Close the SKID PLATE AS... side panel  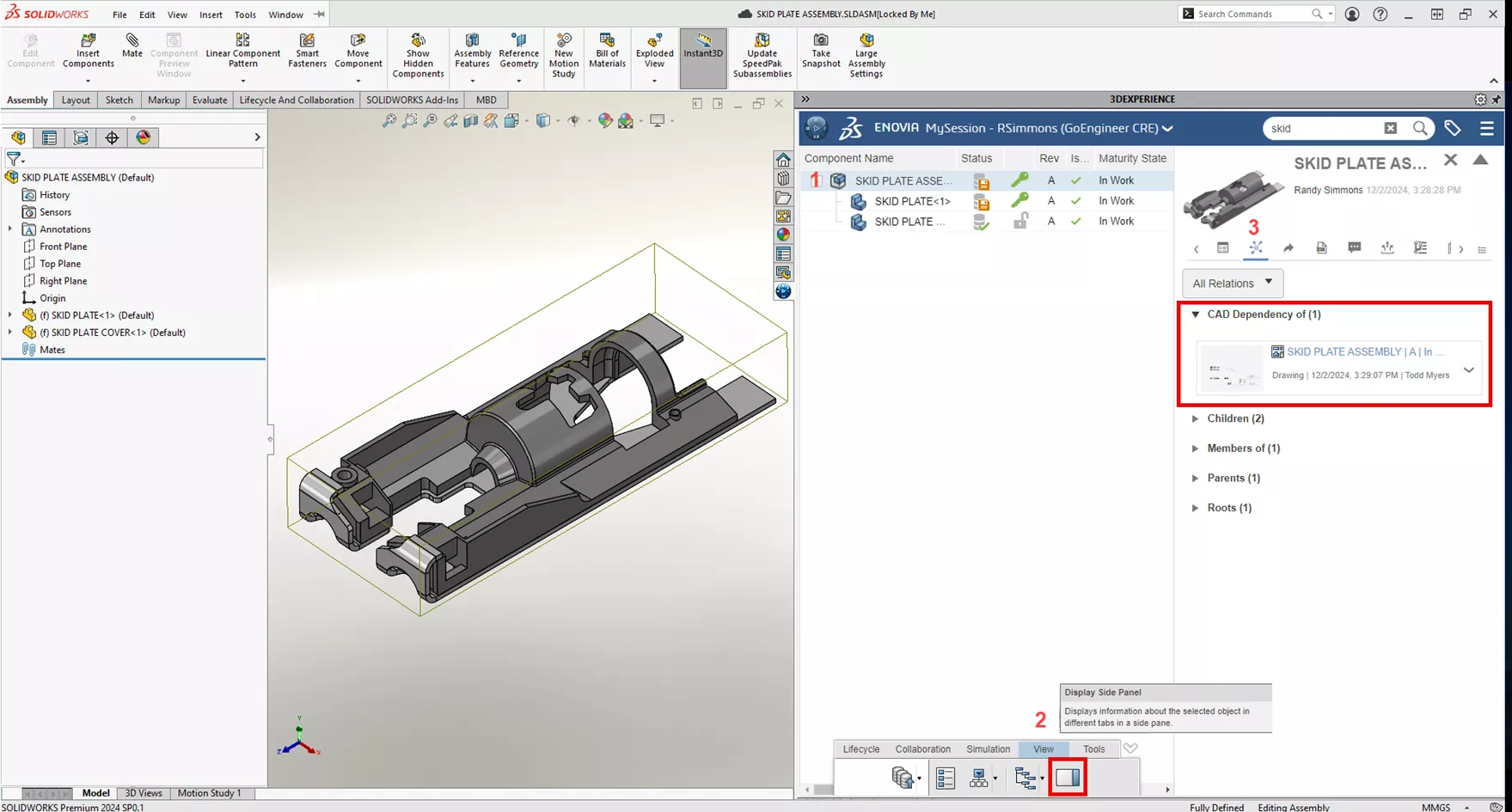point(1451,160)
